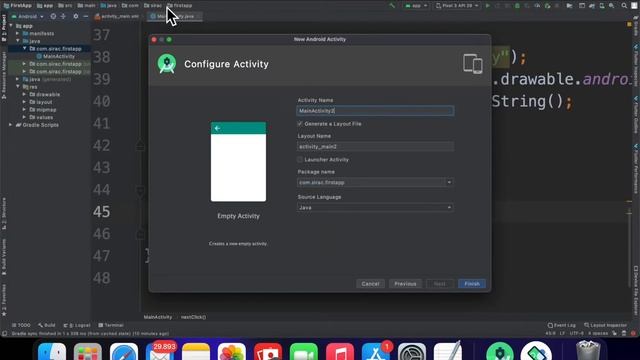The width and height of the screenshot is (640, 360).
Task: Open the Layout Inspector
Action: pos(605,325)
